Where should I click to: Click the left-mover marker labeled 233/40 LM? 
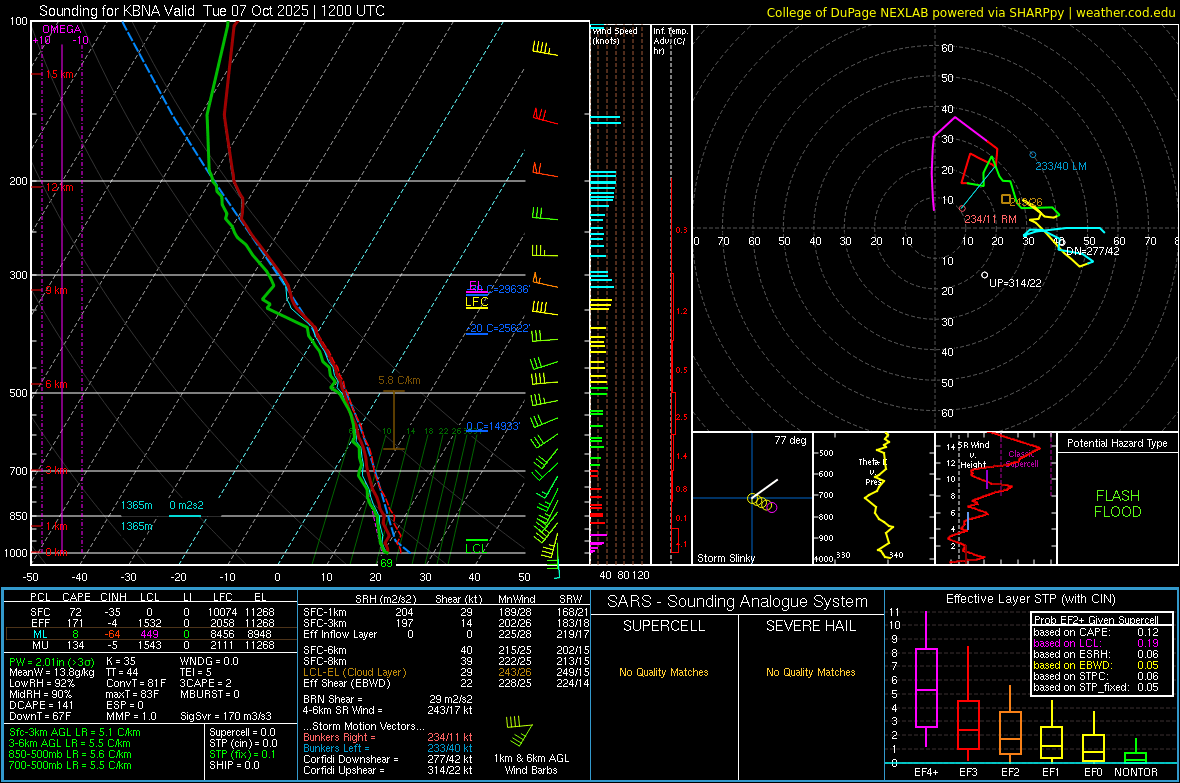click(x=1032, y=155)
